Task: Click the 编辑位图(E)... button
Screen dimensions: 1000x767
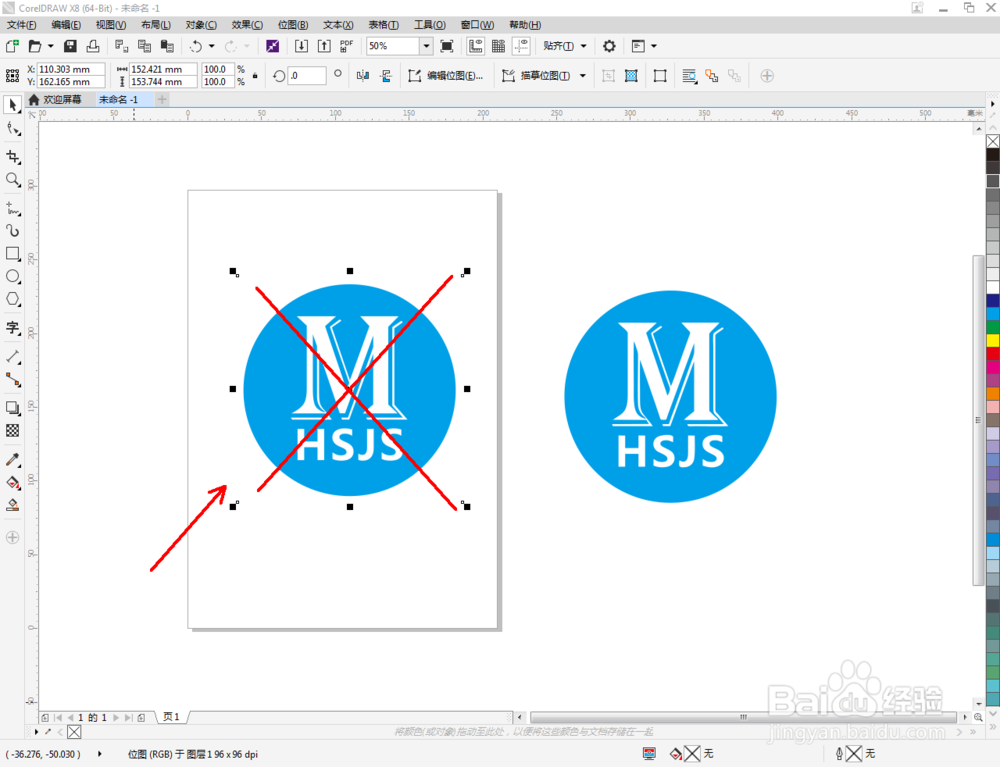Action: pos(446,76)
